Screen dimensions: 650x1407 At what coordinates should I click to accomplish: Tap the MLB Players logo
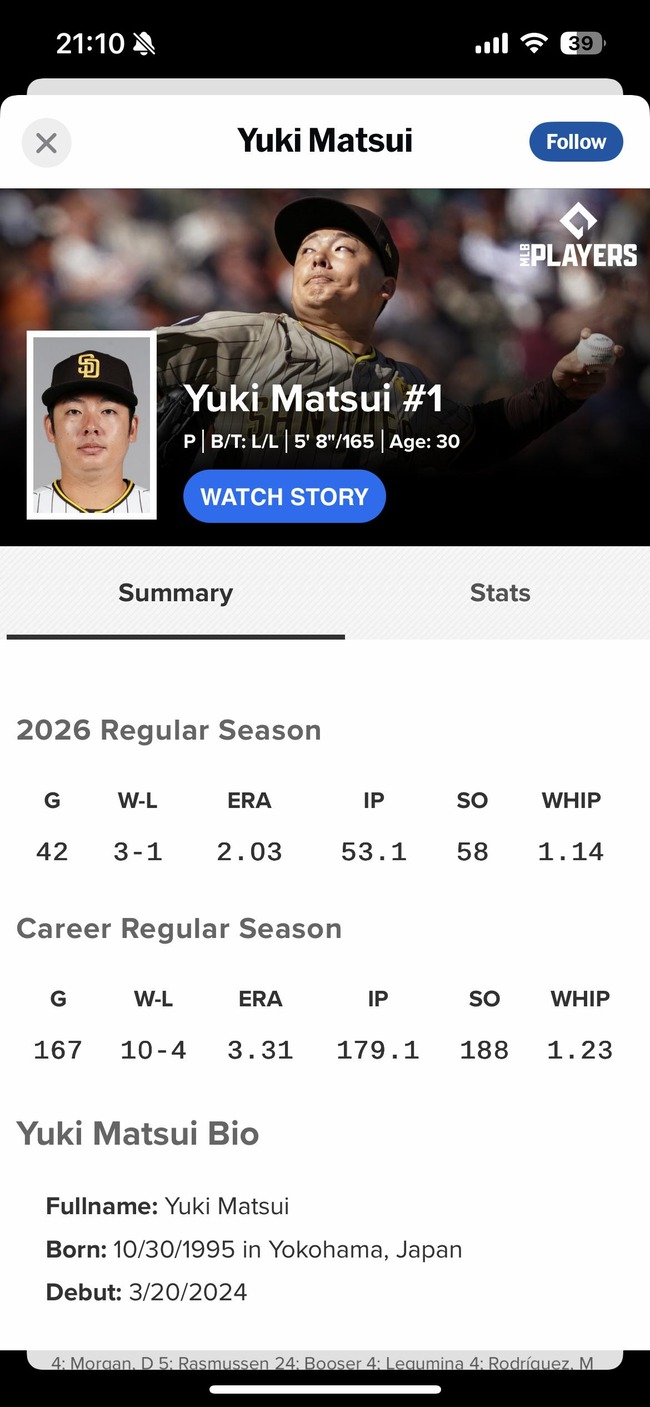[x=578, y=236]
